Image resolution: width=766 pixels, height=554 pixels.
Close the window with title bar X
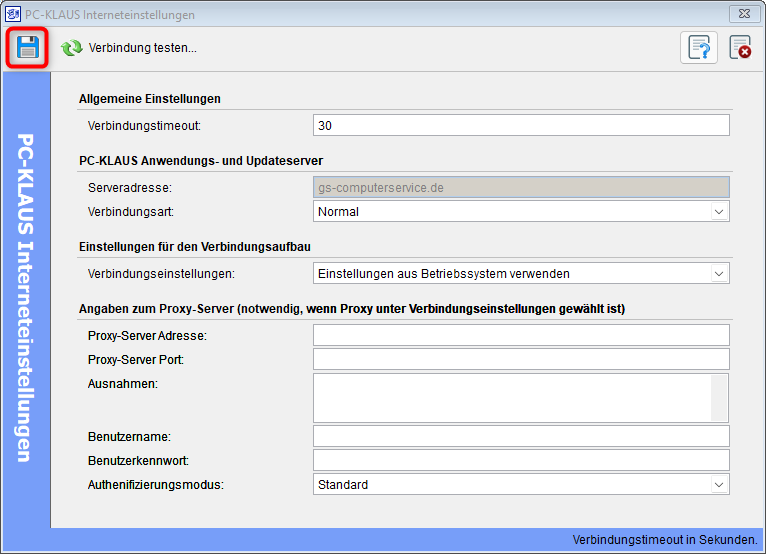[744, 14]
